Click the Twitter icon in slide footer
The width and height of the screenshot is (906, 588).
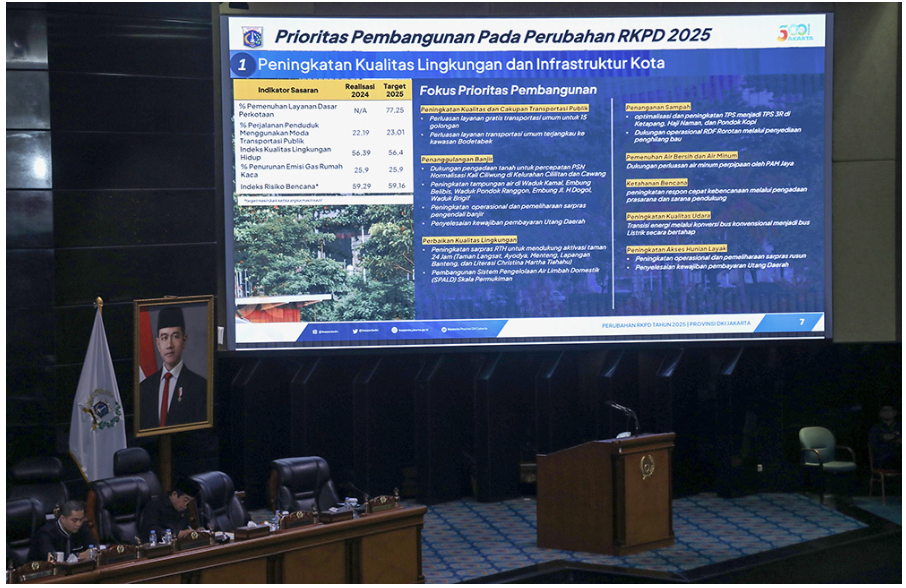click(x=355, y=330)
